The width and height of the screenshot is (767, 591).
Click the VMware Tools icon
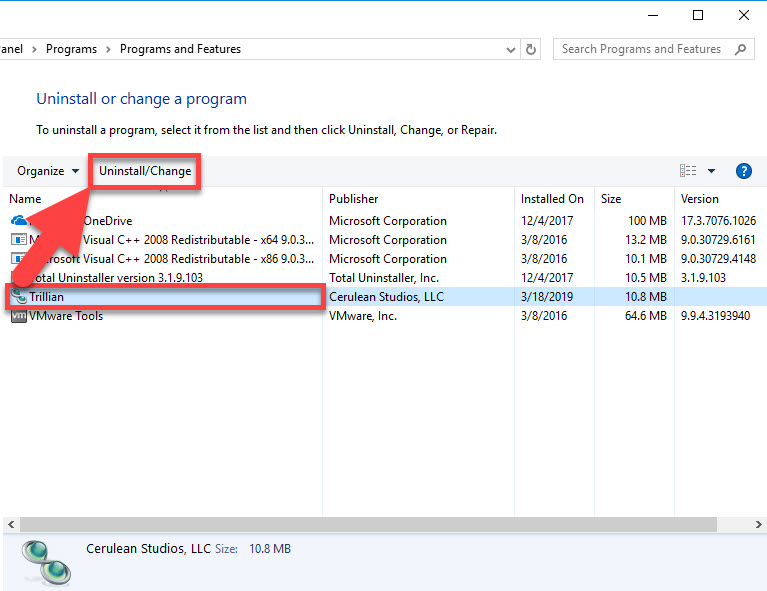point(19,316)
